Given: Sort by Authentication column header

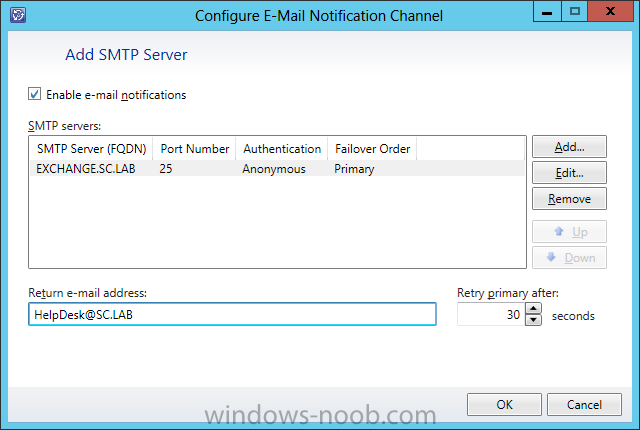Looking at the screenshot, I should (x=282, y=149).
